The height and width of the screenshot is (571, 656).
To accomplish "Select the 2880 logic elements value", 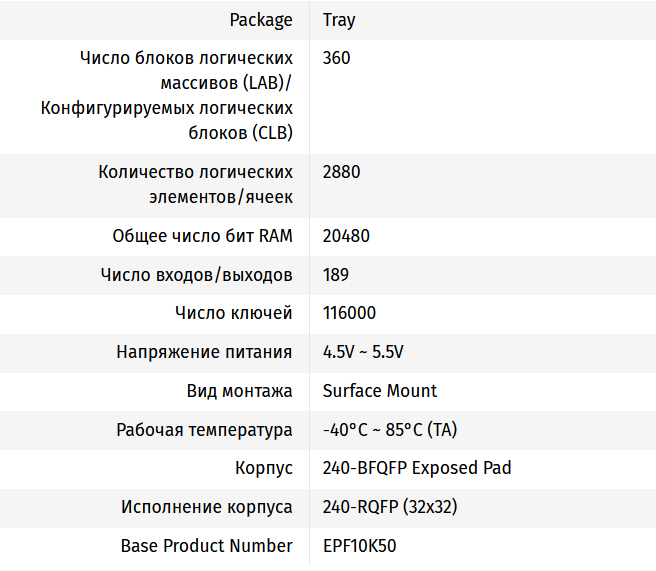I will pos(342,172).
